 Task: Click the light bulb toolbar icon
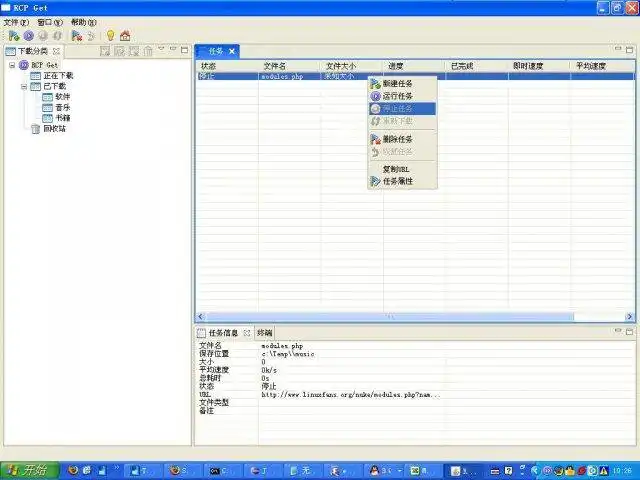tap(111, 36)
